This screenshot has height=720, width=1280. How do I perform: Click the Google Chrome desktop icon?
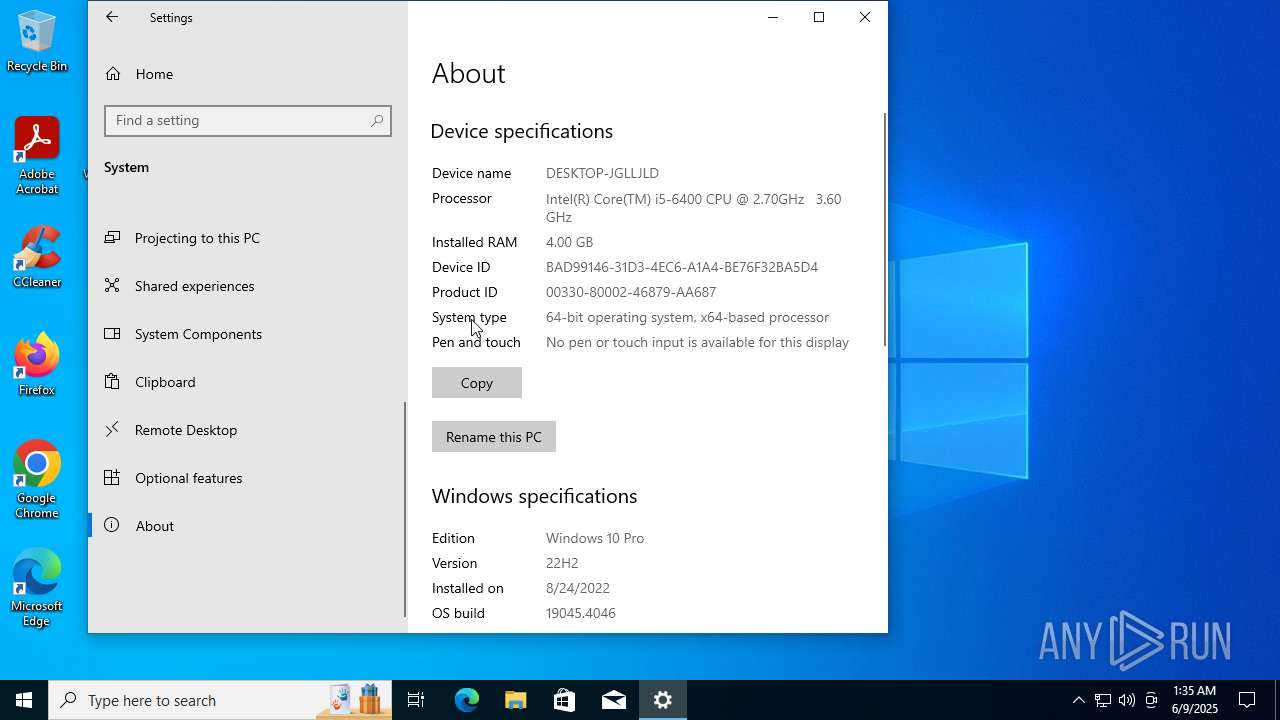point(37,480)
